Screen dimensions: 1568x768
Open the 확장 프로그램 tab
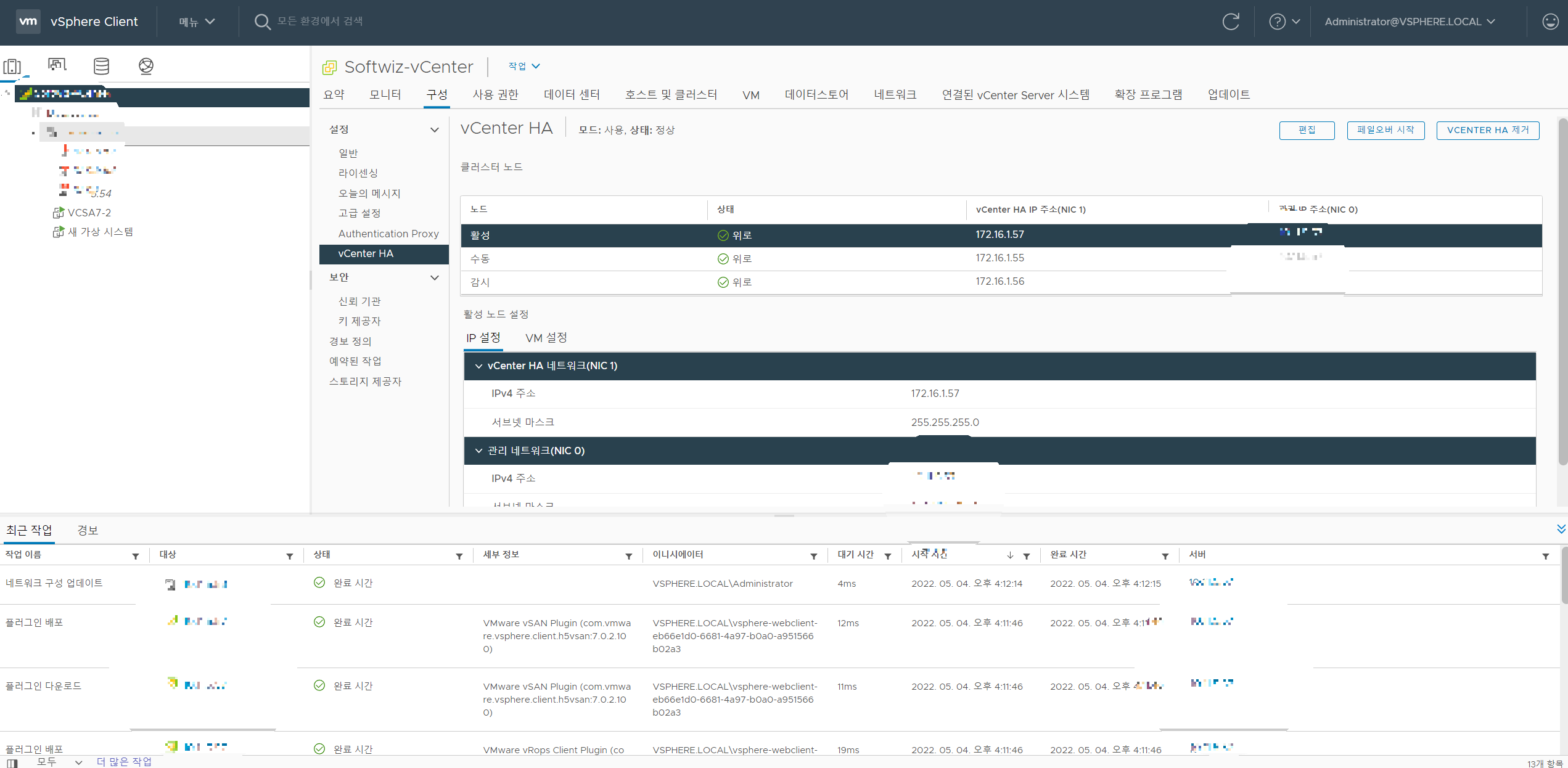point(1148,94)
